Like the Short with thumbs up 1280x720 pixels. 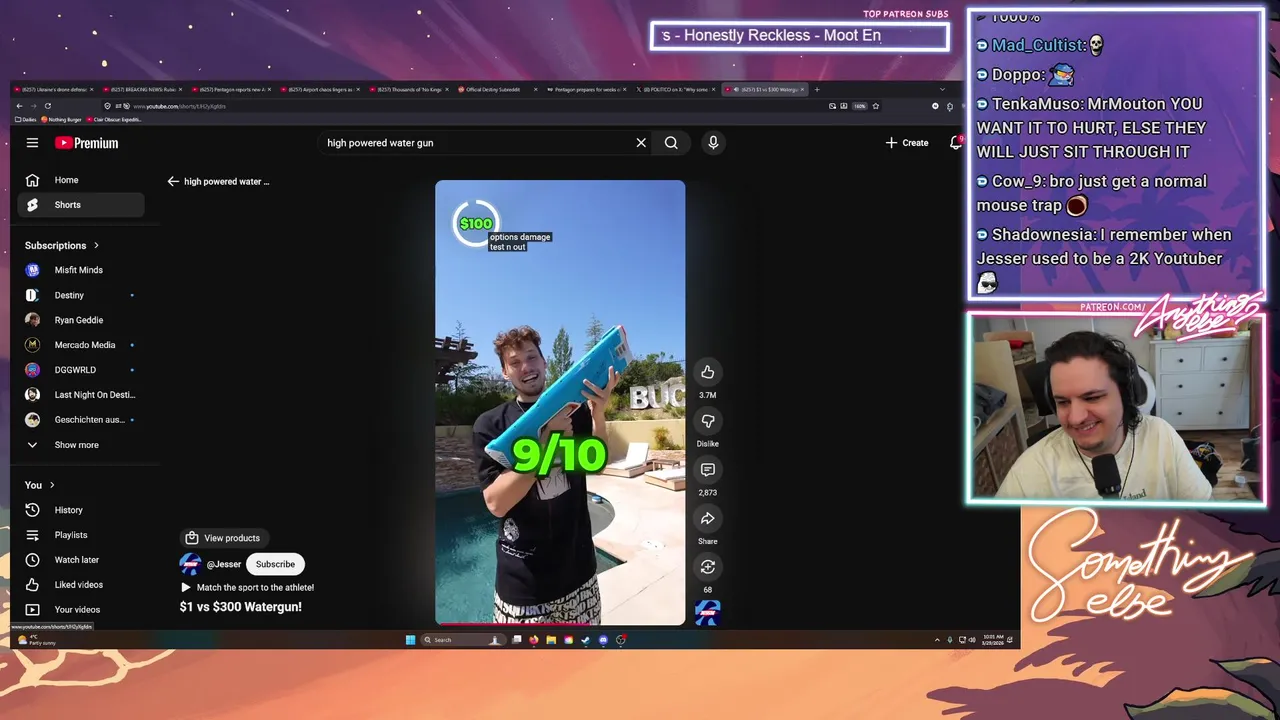click(x=707, y=372)
